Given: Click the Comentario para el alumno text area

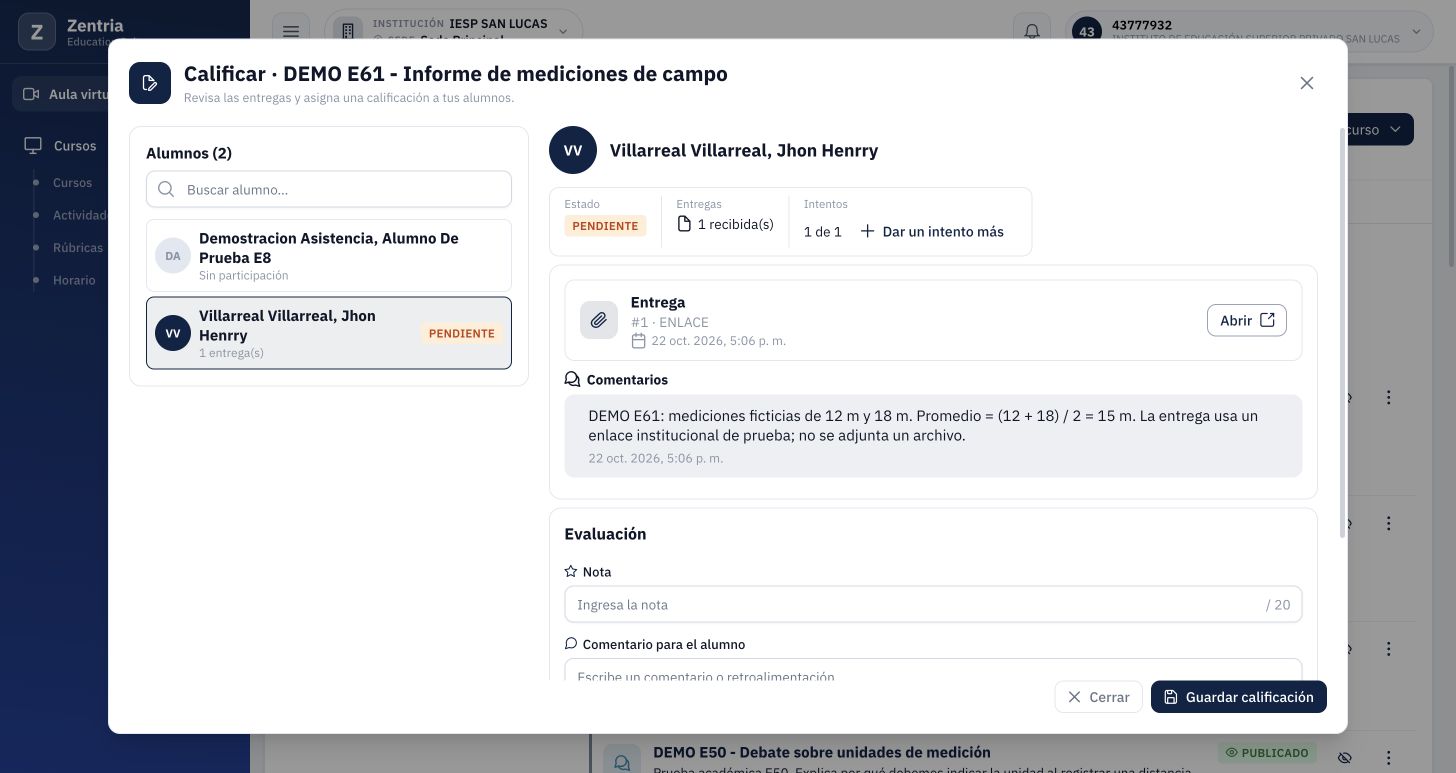Looking at the screenshot, I should (x=933, y=670).
